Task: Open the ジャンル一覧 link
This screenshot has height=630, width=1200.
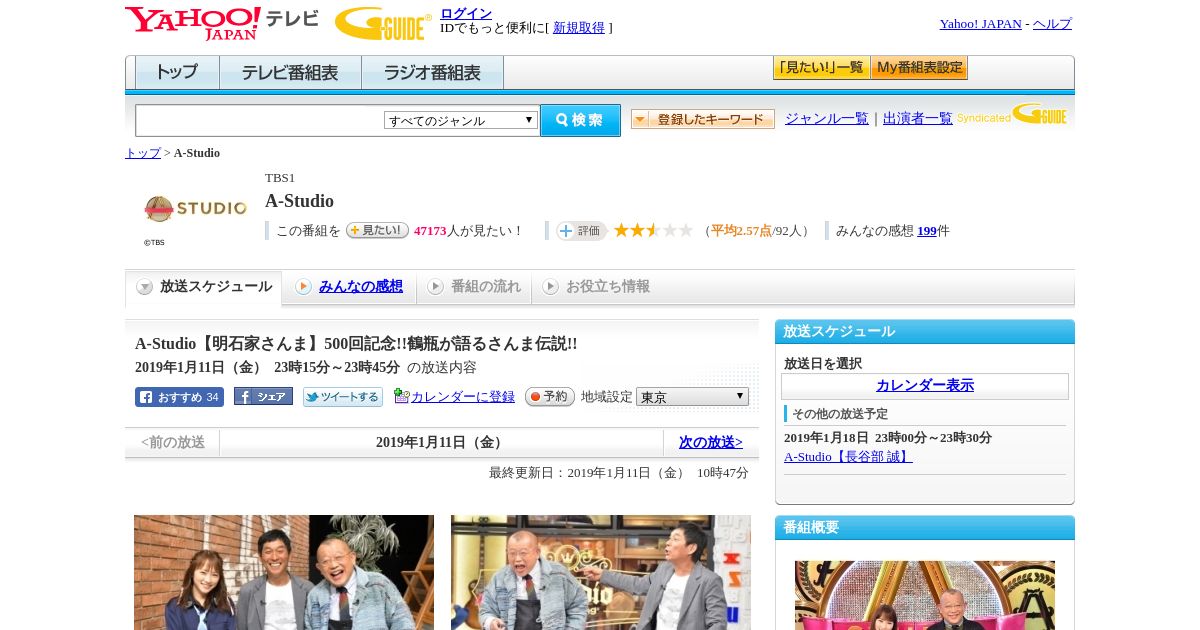Action: coord(827,118)
